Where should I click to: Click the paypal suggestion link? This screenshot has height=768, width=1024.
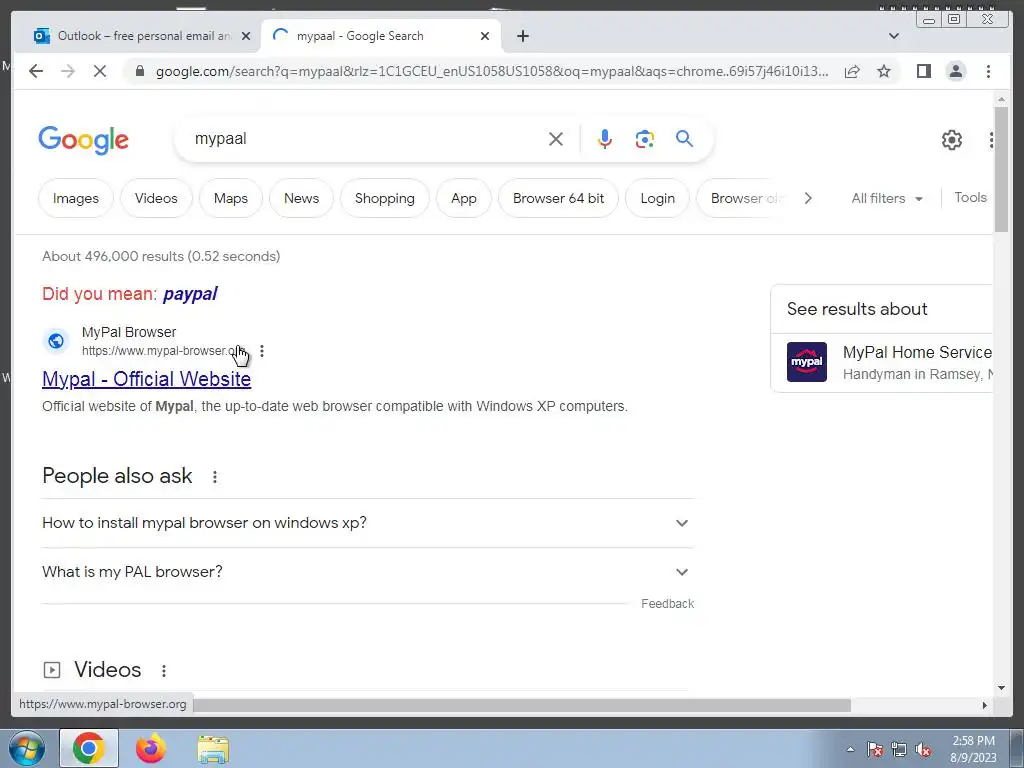[x=190, y=294]
